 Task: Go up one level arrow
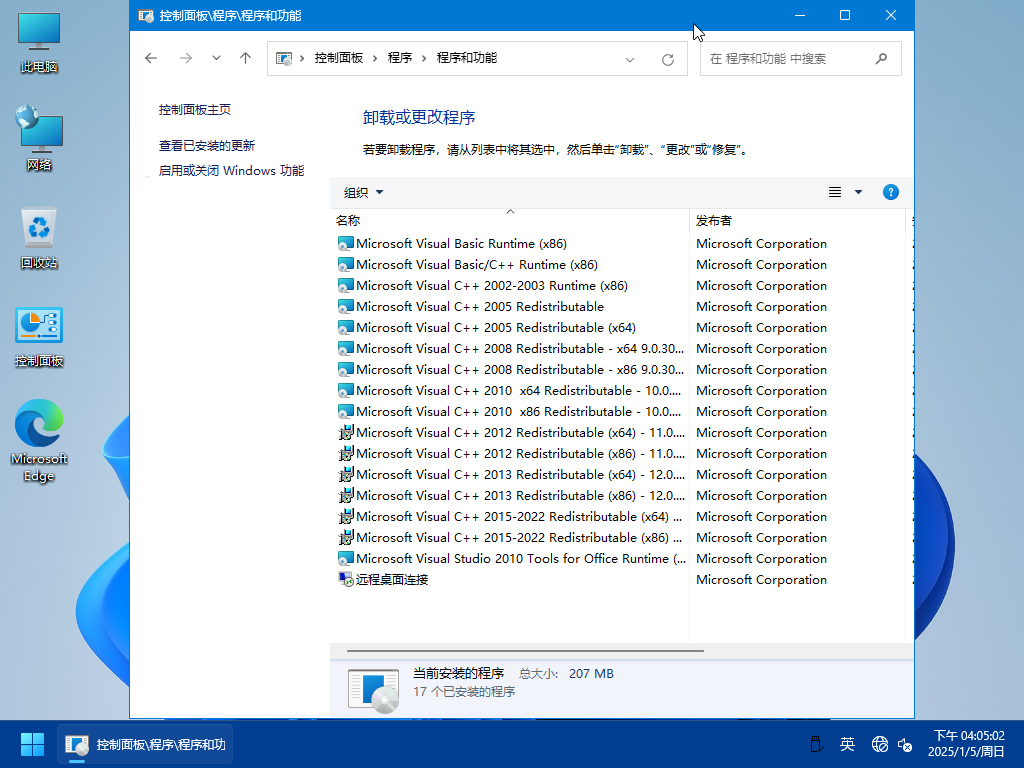coord(246,58)
